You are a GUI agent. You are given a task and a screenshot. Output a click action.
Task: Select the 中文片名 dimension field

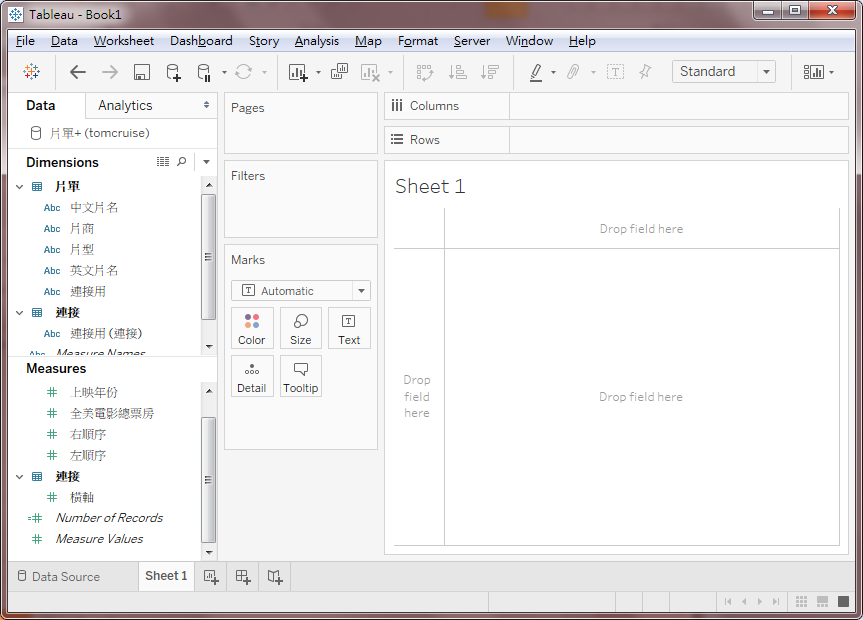(94, 208)
